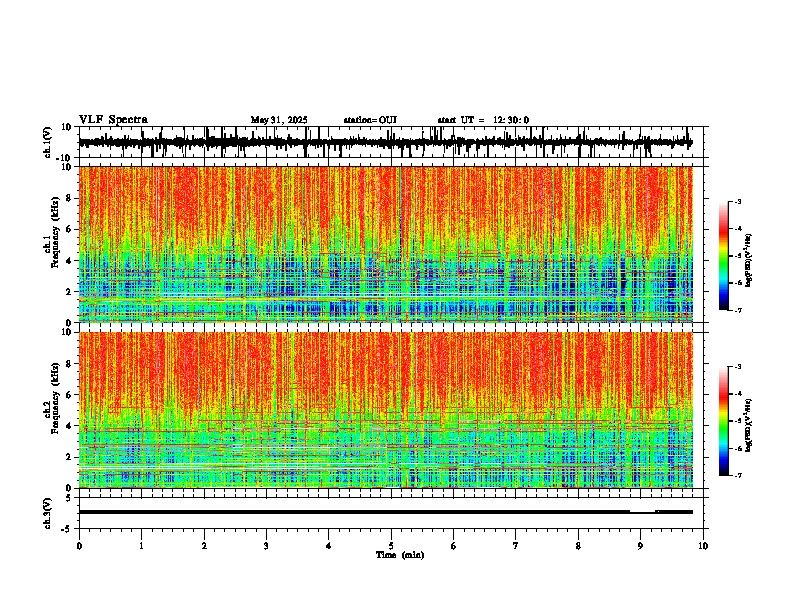Click the 'VLF Spectra' plot title
The height and width of the screenshot is (612, 792).
coord(113,120)
